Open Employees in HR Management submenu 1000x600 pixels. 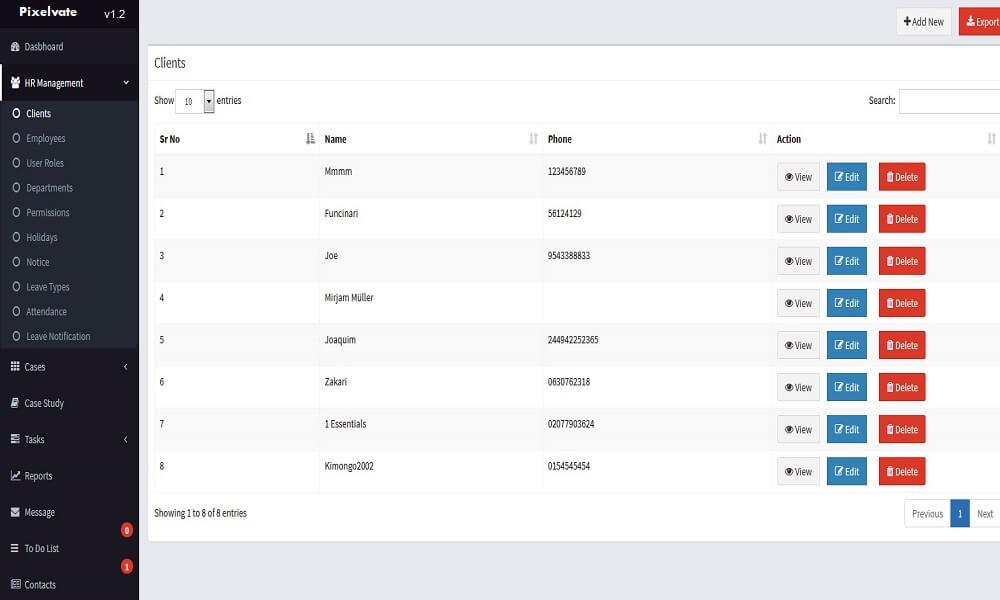[46, 138]
